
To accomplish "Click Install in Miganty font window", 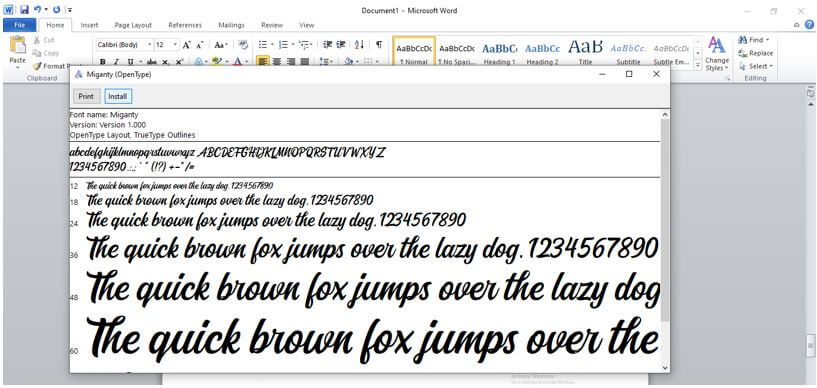I will pos(118,96).
